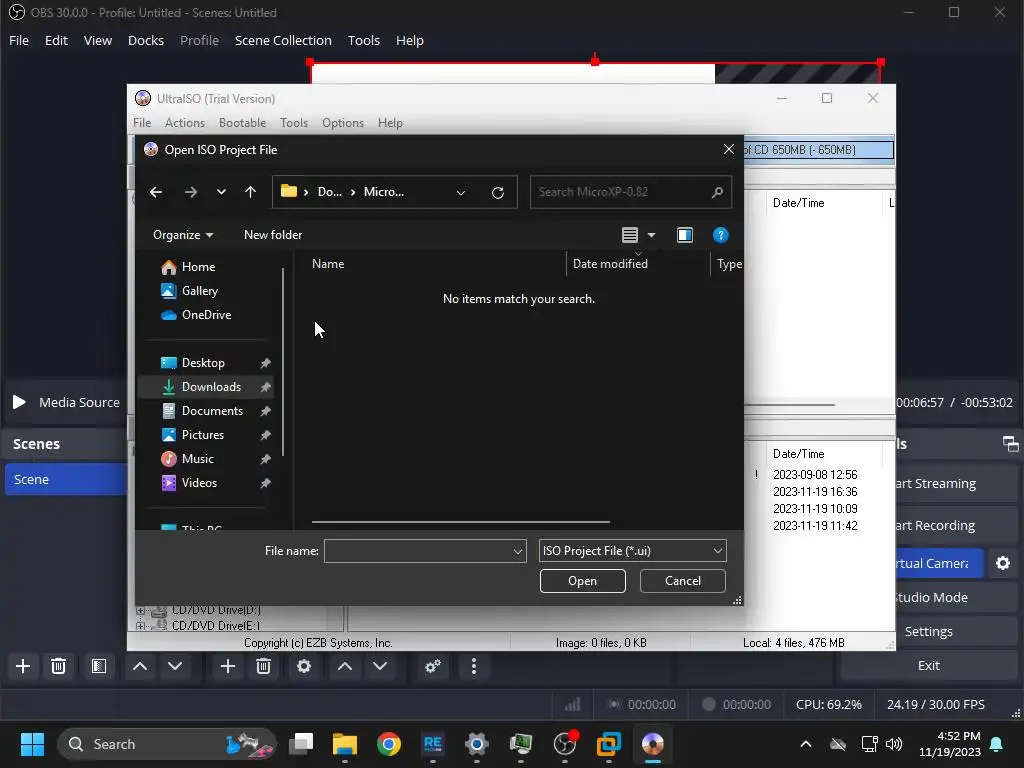The height and width of the screenshot is (768, 1024).
Task: Open OneDrive in the navigation pane
Action: pos(206,315)
